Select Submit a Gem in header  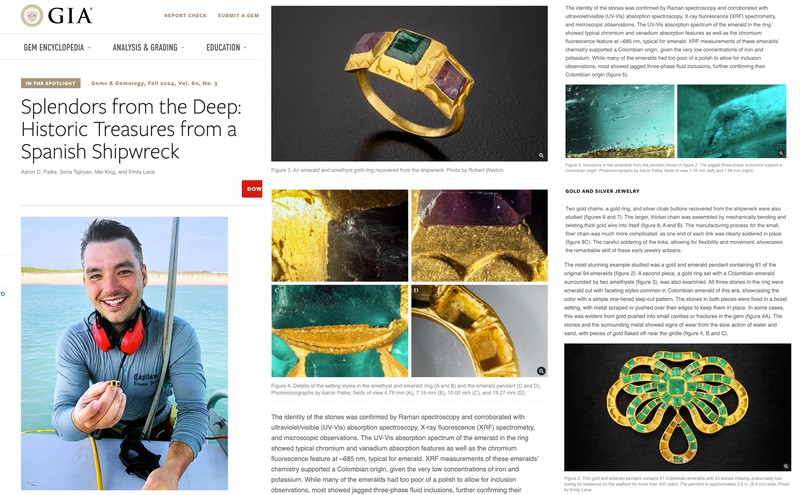pos(238,16)
